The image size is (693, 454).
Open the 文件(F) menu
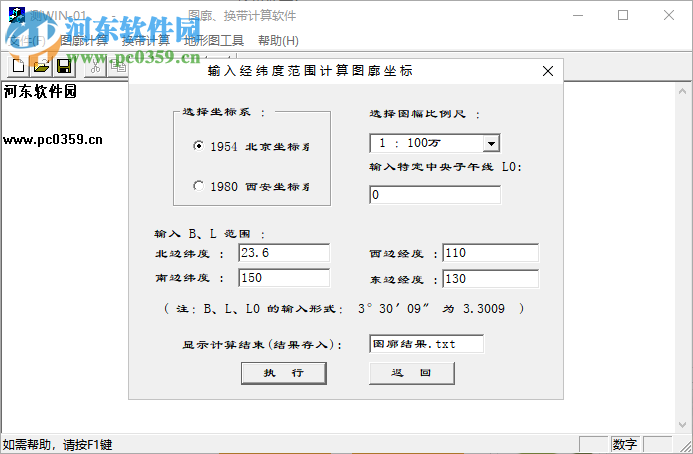point(27,41)
